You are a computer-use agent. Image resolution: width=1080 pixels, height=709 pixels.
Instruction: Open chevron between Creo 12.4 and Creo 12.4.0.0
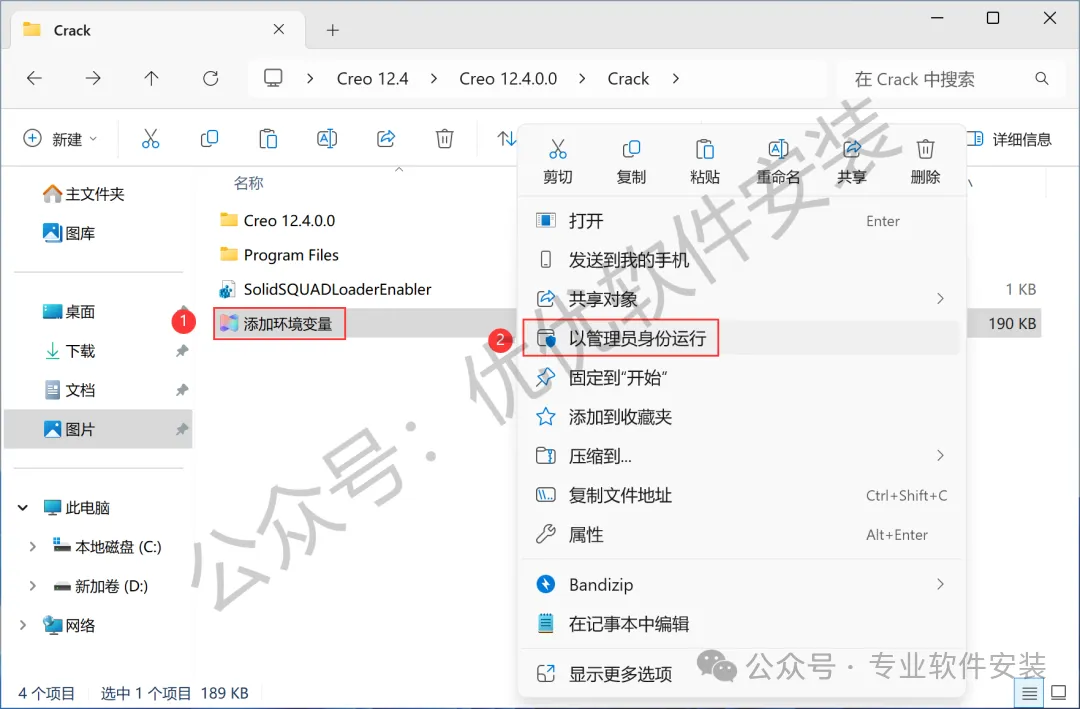[433, 79]
